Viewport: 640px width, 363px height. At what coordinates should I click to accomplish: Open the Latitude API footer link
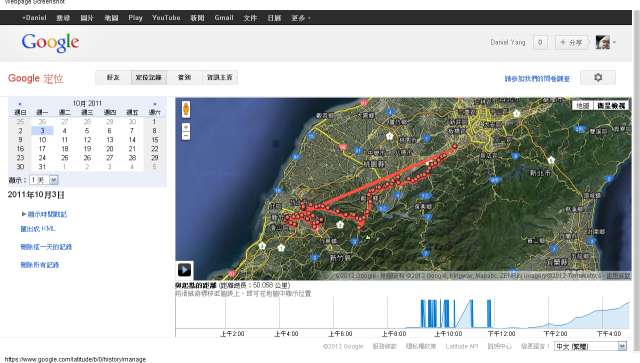click(462, 346)
